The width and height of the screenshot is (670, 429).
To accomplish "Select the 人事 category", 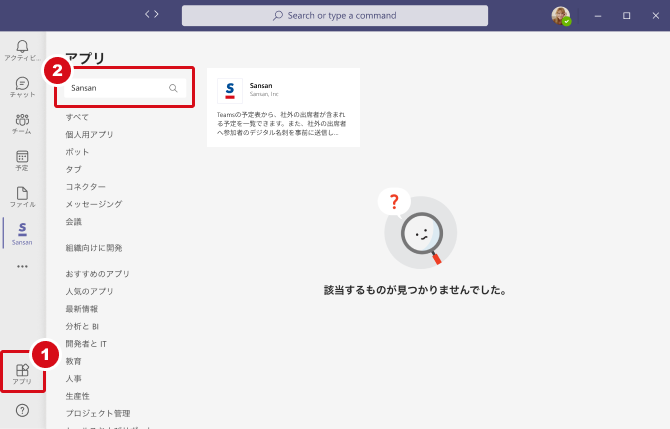I will coord(73,379).
